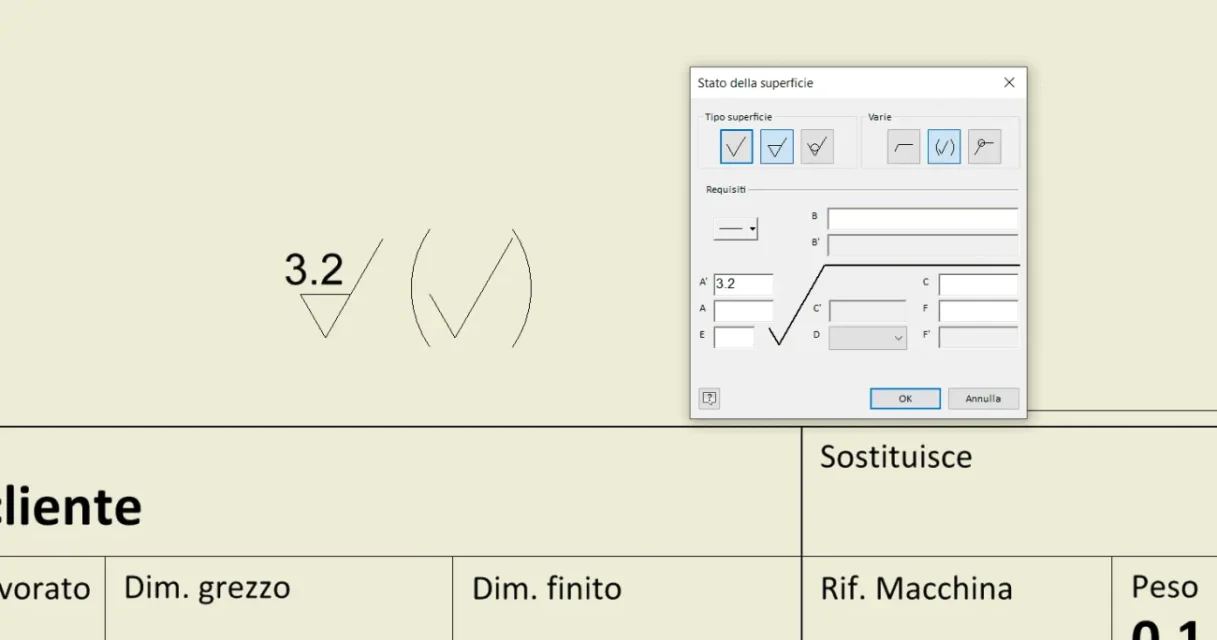Select the 3.2 surface symbol on drawing
Image resolution: width=1217 pixels, height=640 pixels.
click(333, 289)
